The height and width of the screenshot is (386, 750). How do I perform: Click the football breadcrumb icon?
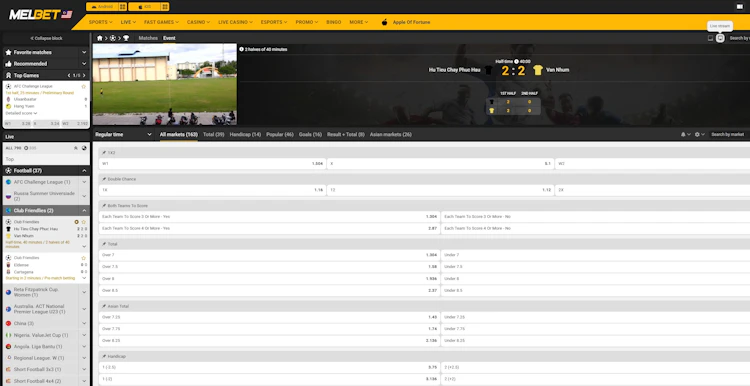pos(113,38)
